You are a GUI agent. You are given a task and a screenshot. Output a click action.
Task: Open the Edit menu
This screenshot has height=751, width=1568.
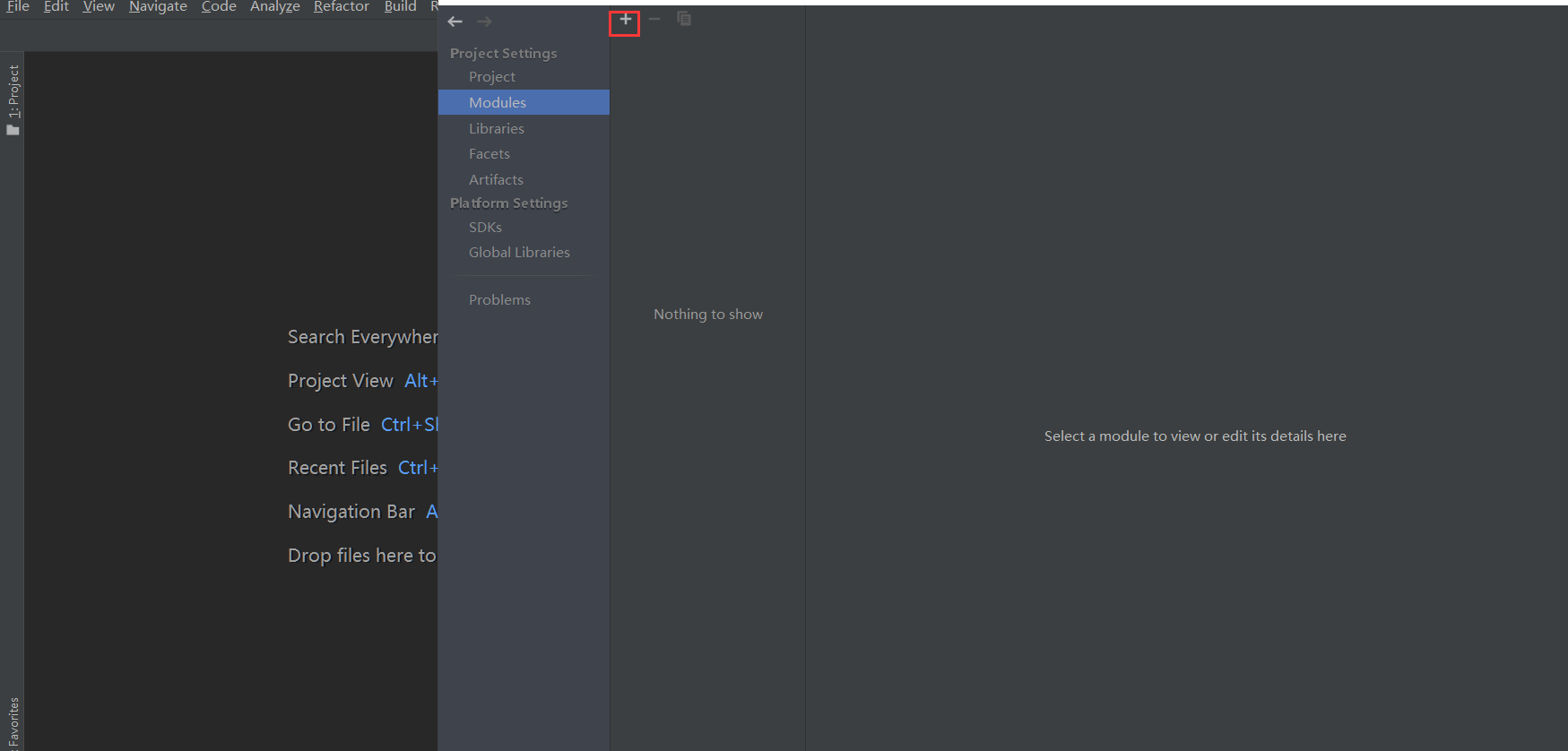click(56, 7)
